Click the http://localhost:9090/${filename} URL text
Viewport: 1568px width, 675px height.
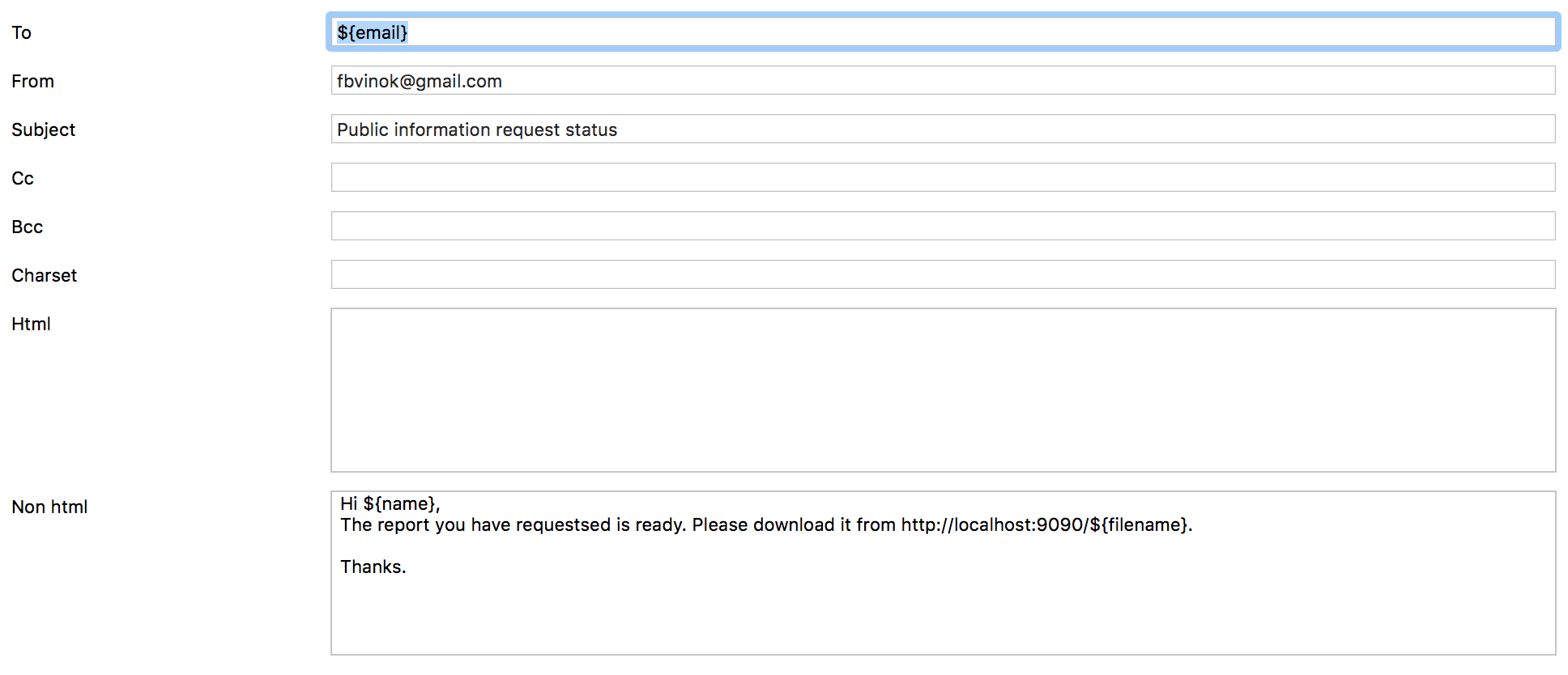1045,525
